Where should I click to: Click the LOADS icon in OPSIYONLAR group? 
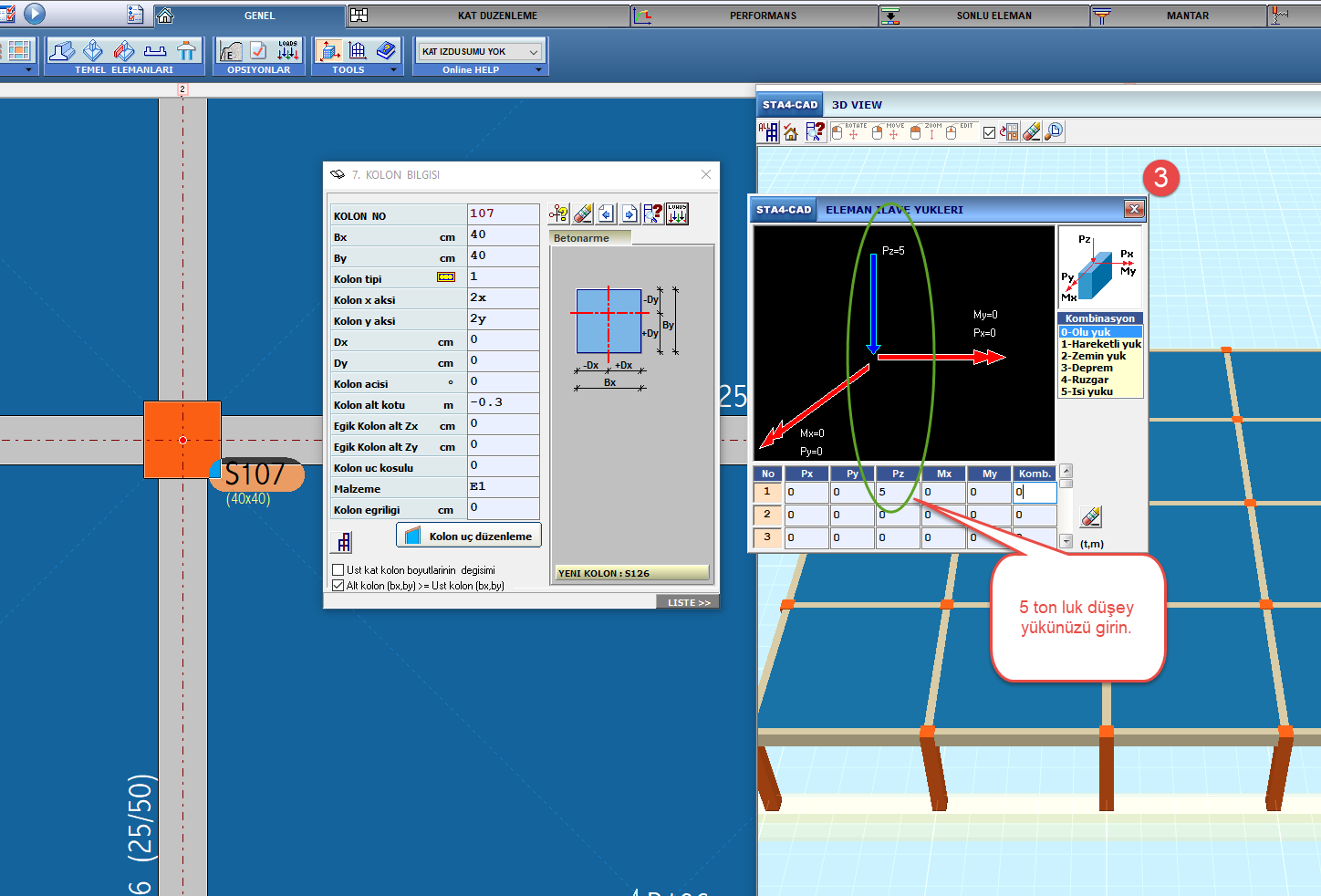(x=288, y=50)
